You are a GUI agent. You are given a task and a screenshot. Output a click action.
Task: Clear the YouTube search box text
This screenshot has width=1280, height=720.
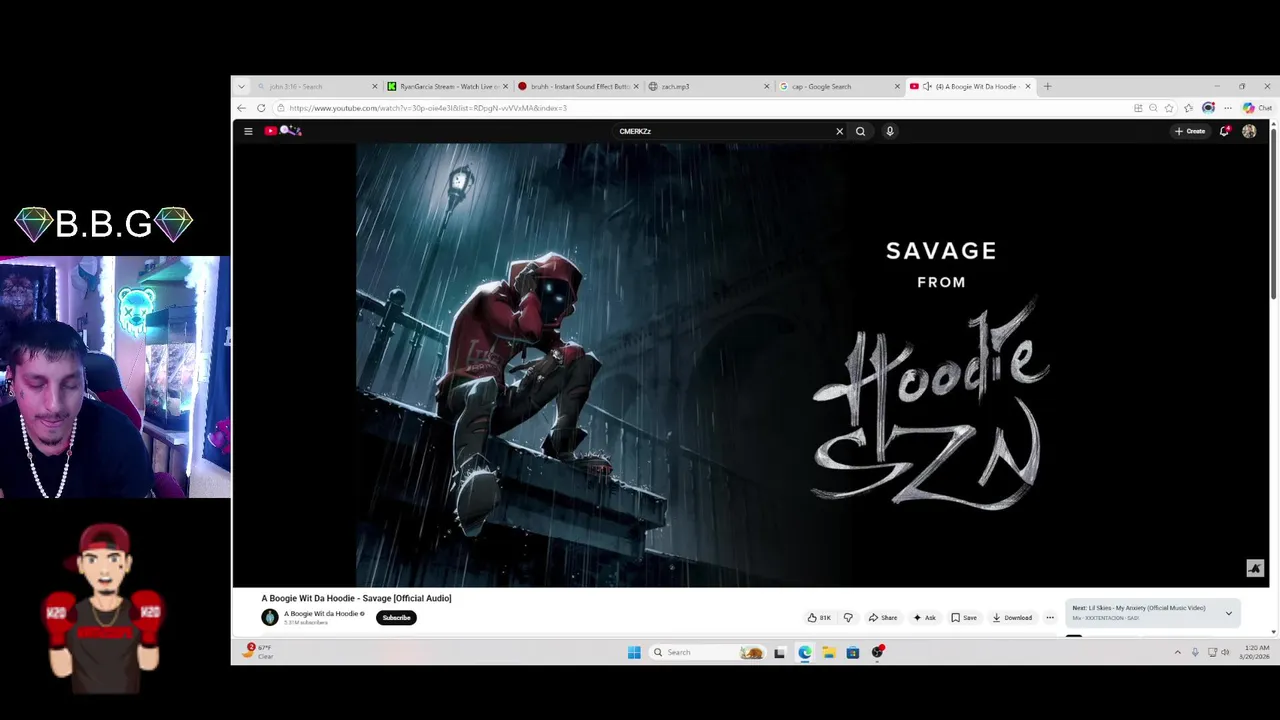pos(839,131)
